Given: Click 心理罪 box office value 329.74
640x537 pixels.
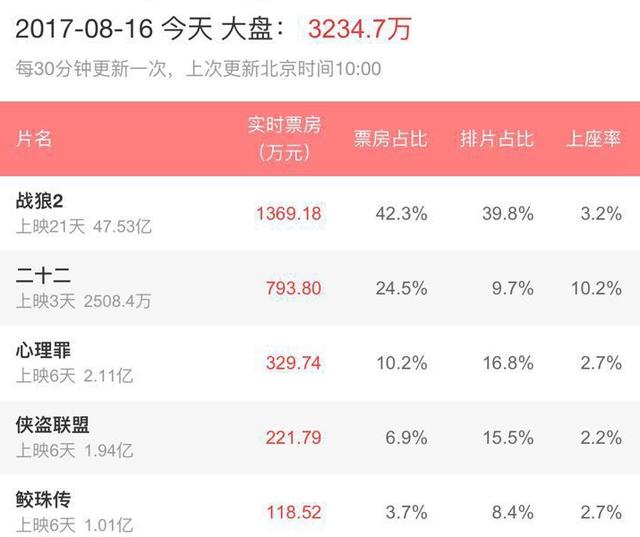Looking at the screenshot, I should click(293, 363).
